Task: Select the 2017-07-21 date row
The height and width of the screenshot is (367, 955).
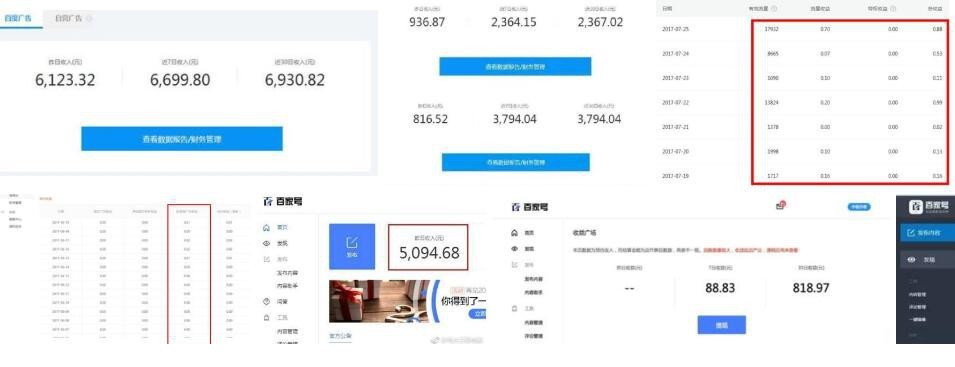Action: 805,127
